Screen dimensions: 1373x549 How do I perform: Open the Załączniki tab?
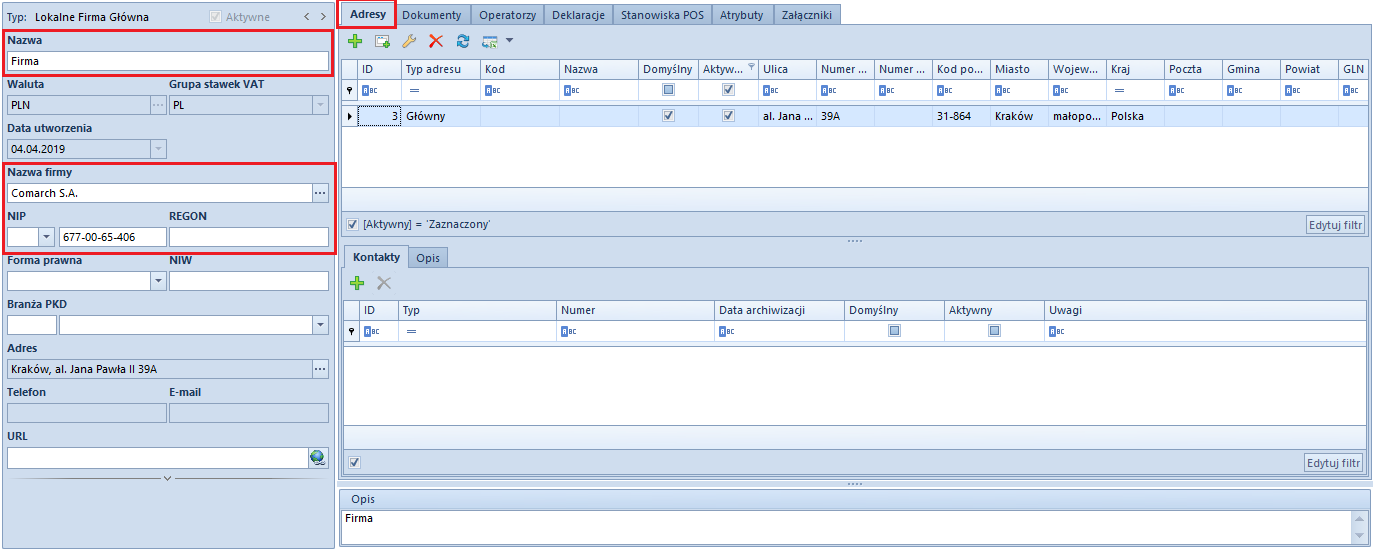click(x=807, y=14)
